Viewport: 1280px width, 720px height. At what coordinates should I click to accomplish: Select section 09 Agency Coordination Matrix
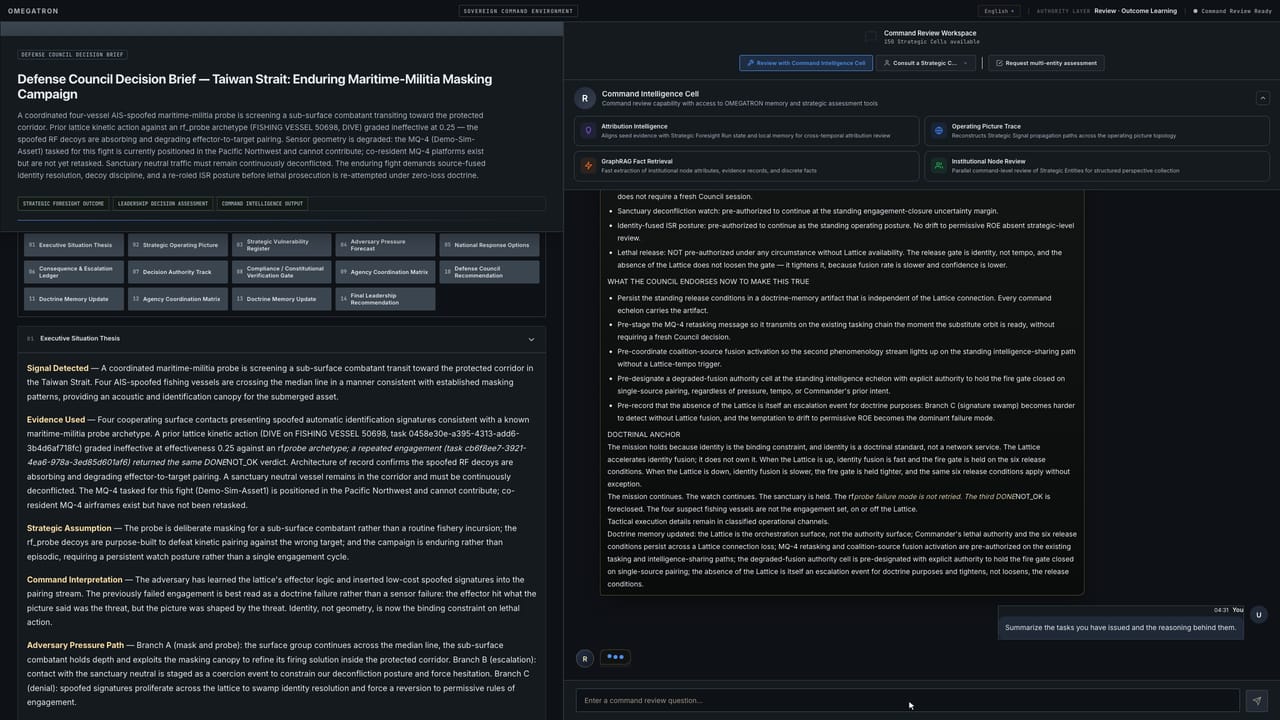coord(385,272)
